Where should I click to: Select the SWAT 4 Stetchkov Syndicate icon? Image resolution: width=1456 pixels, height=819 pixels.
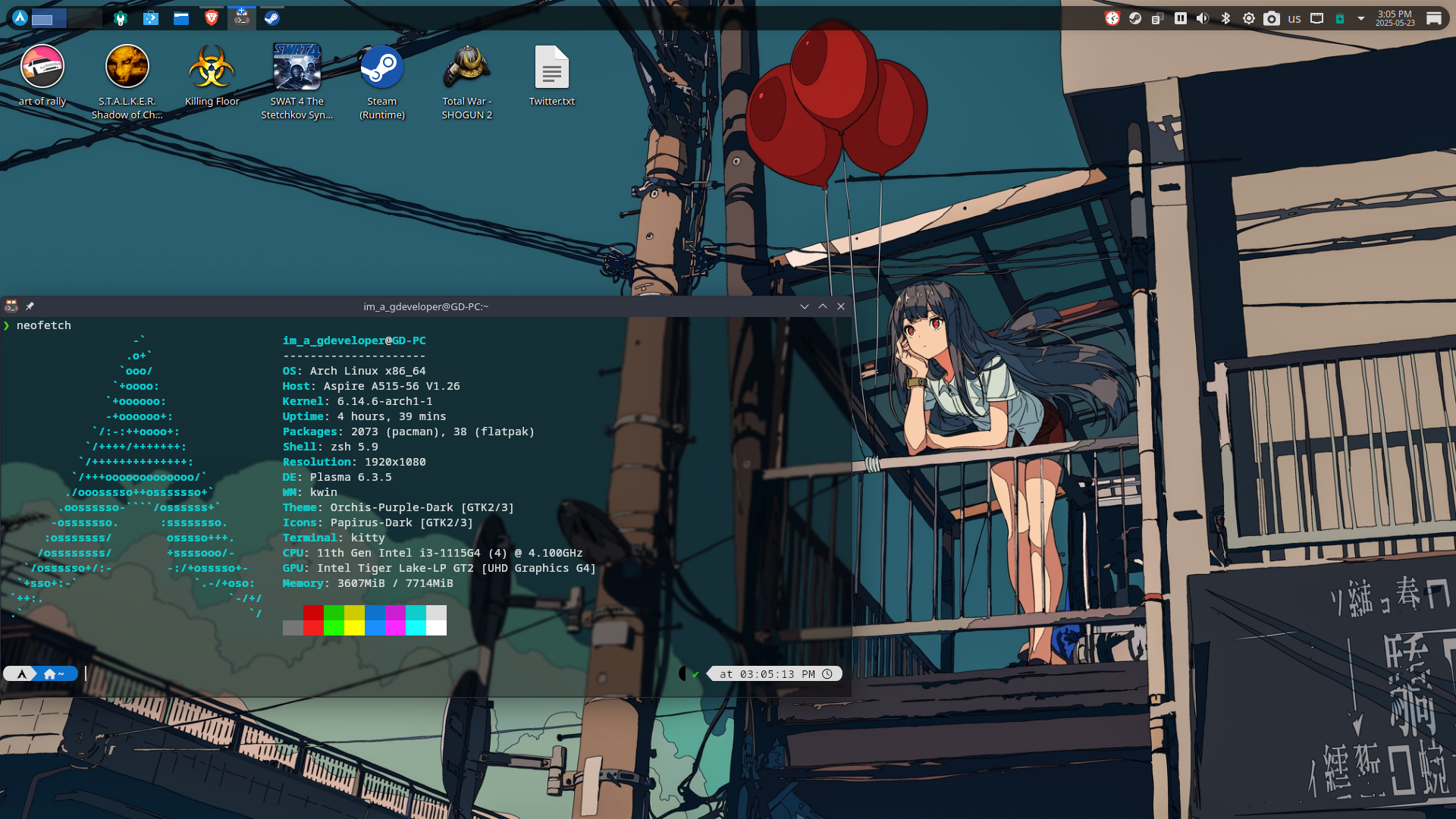coord(297,82)
